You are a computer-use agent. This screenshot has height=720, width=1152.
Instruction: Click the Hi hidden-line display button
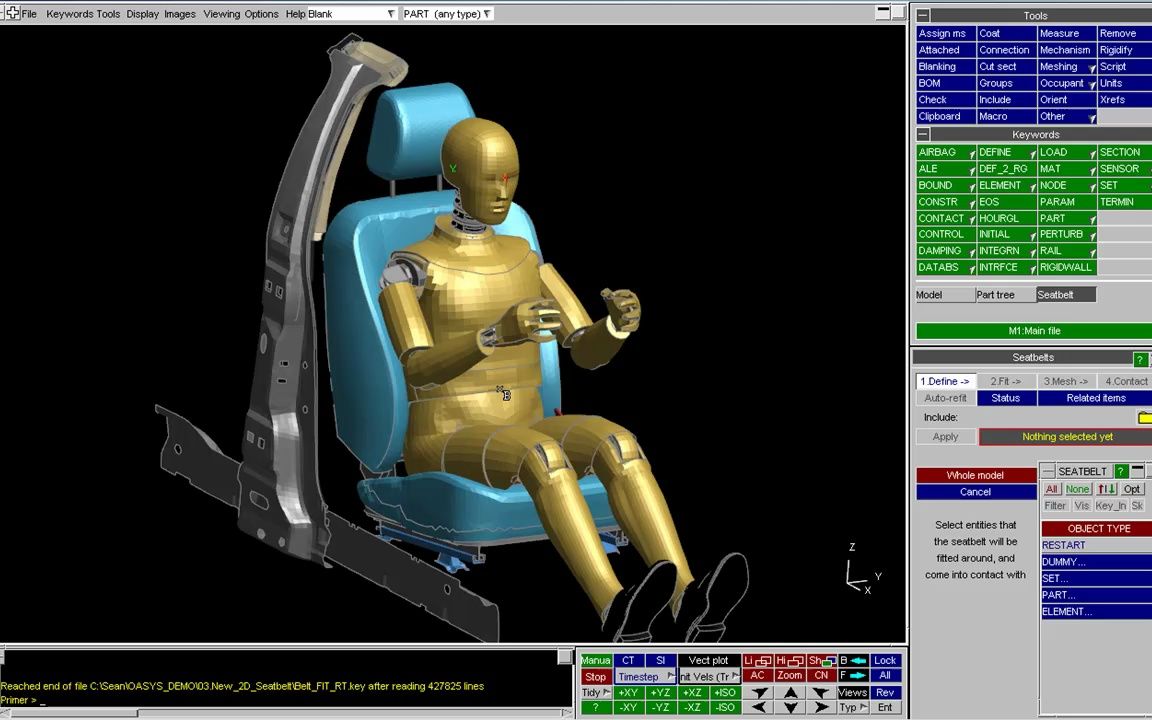[789, 660]
